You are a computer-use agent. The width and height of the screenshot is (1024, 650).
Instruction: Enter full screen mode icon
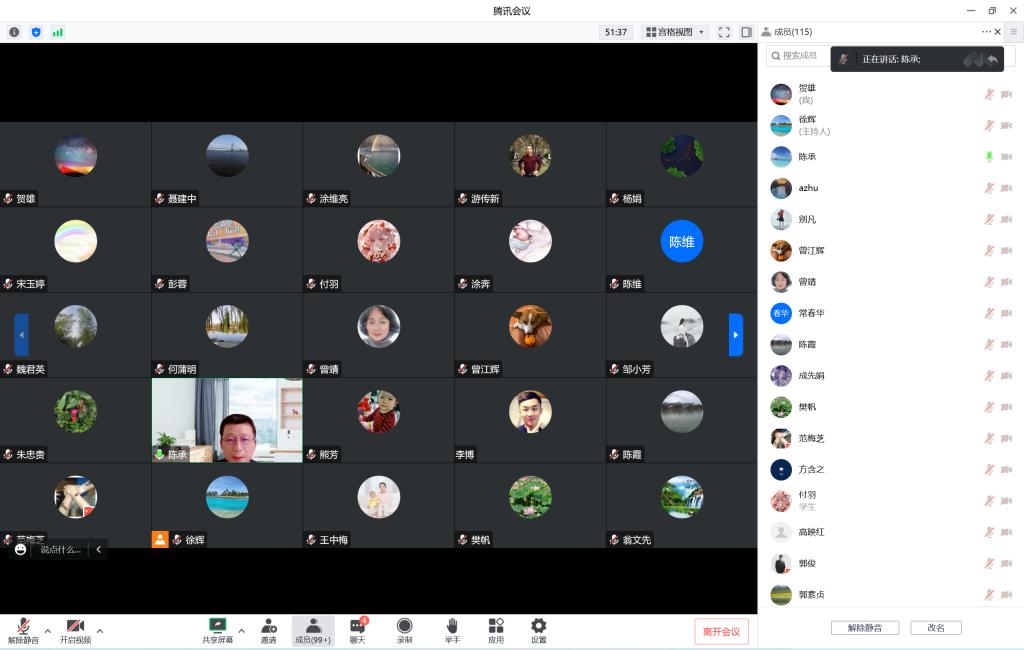725,32
